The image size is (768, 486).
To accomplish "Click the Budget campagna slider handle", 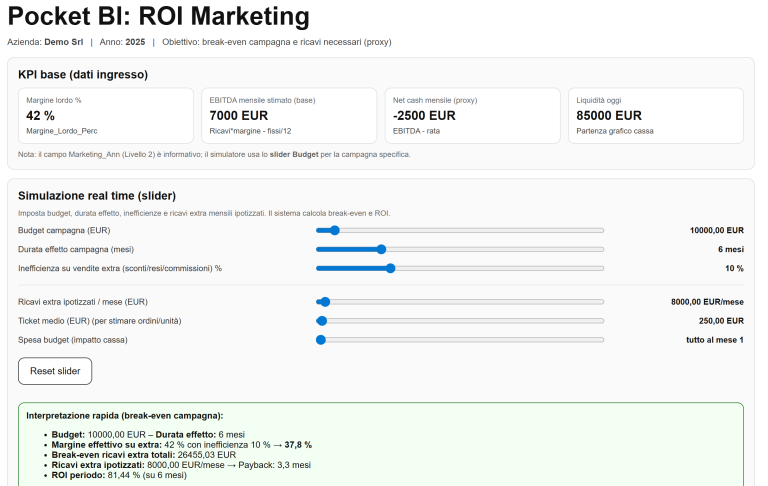I will [x=335, y=230].
